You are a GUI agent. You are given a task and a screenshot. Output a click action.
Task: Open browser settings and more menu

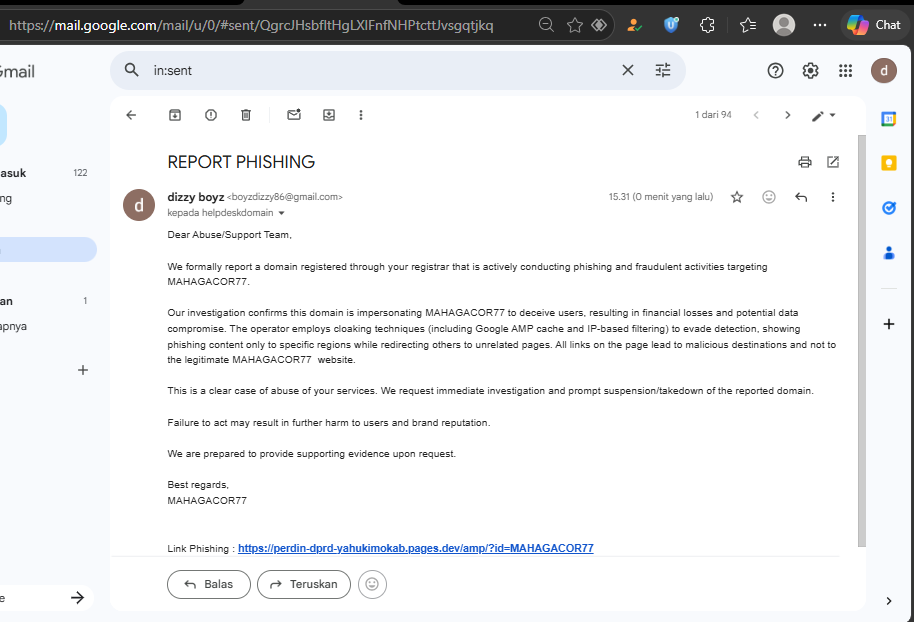coord(820,25)
